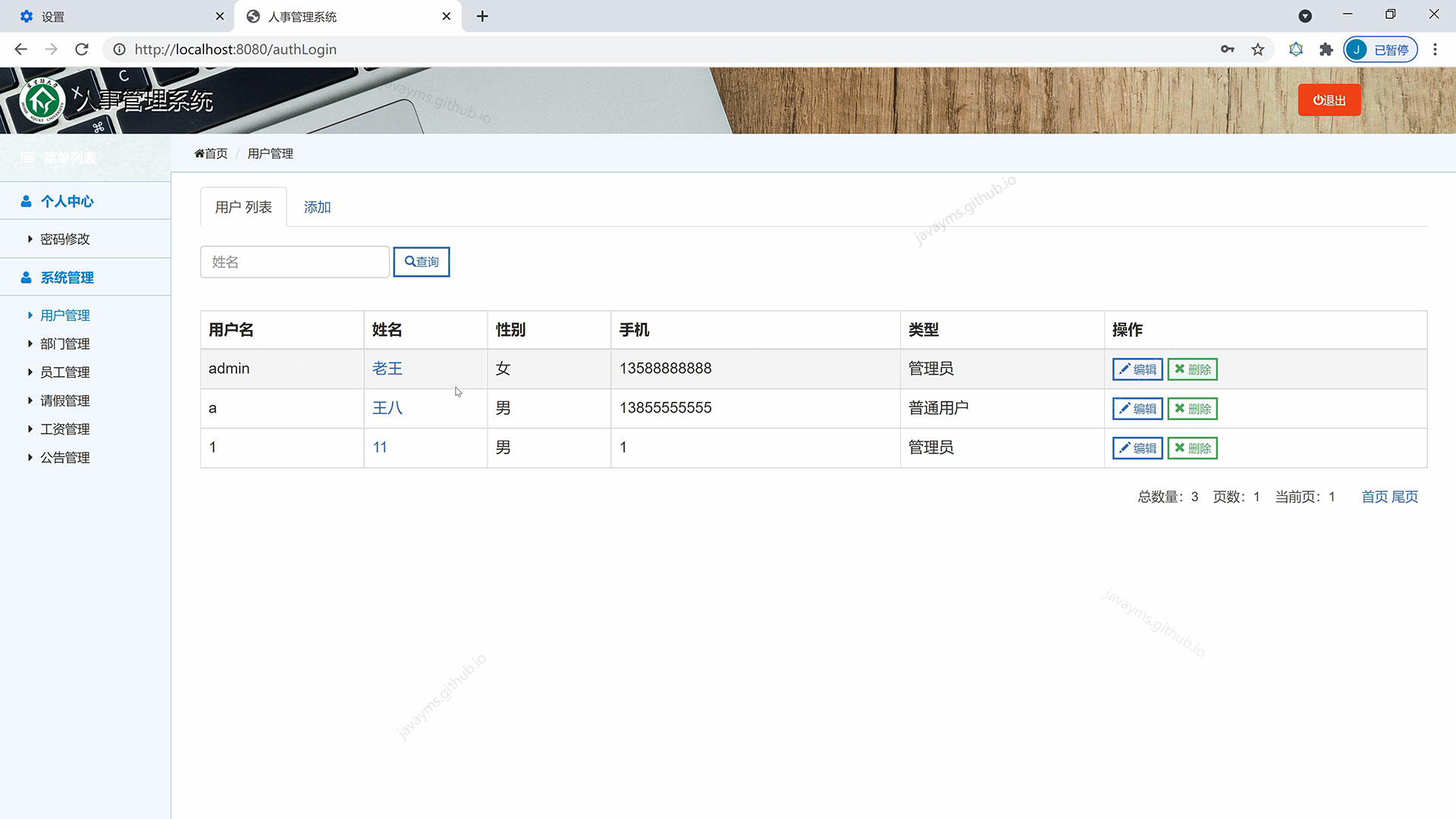Viewport: 1456px width, 819px height.
Task: Click the key icon in the address bar
Action: click(1227, 49)
